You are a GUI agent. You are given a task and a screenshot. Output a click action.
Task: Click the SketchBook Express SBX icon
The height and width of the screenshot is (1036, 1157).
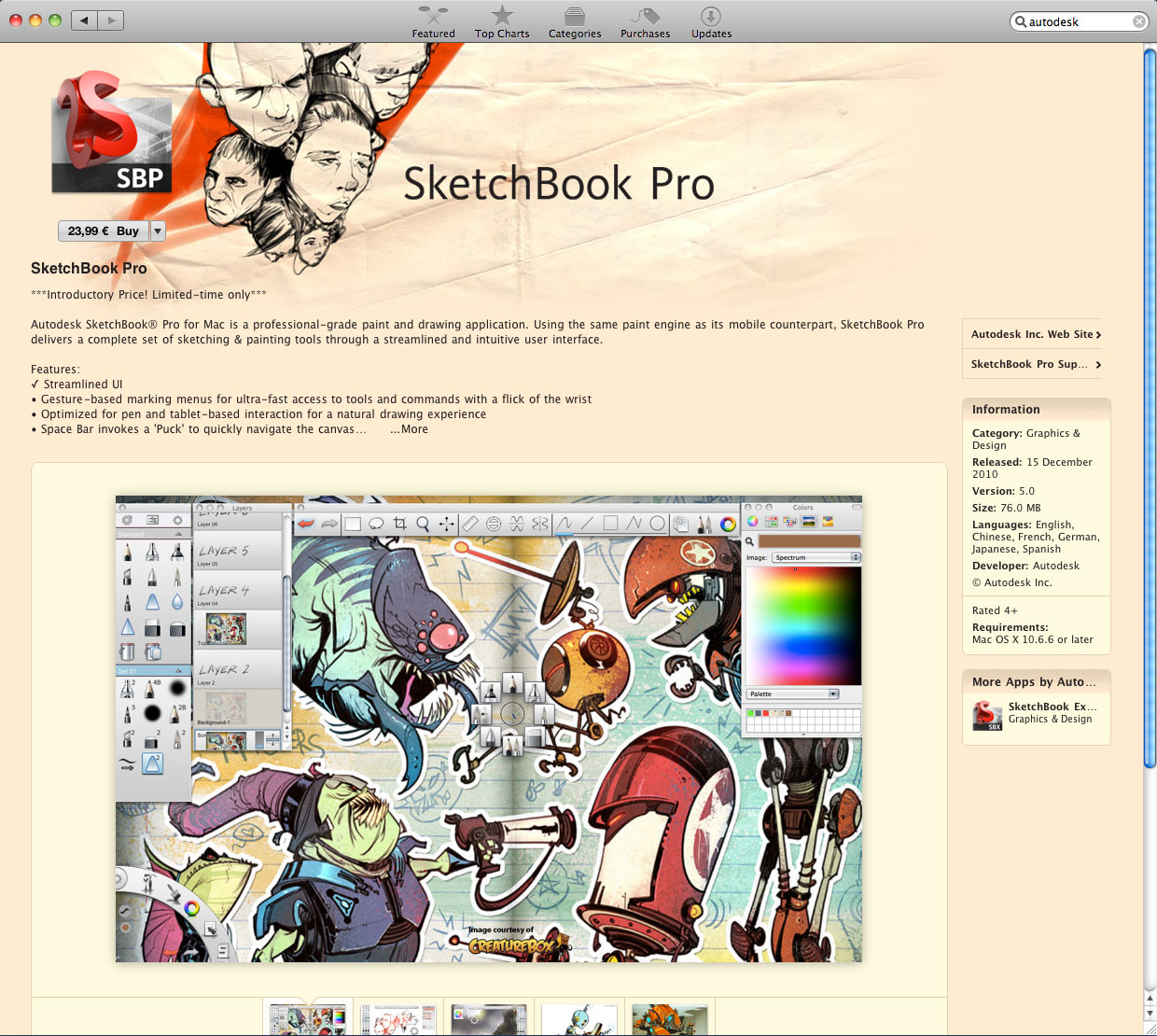[987, 715]
